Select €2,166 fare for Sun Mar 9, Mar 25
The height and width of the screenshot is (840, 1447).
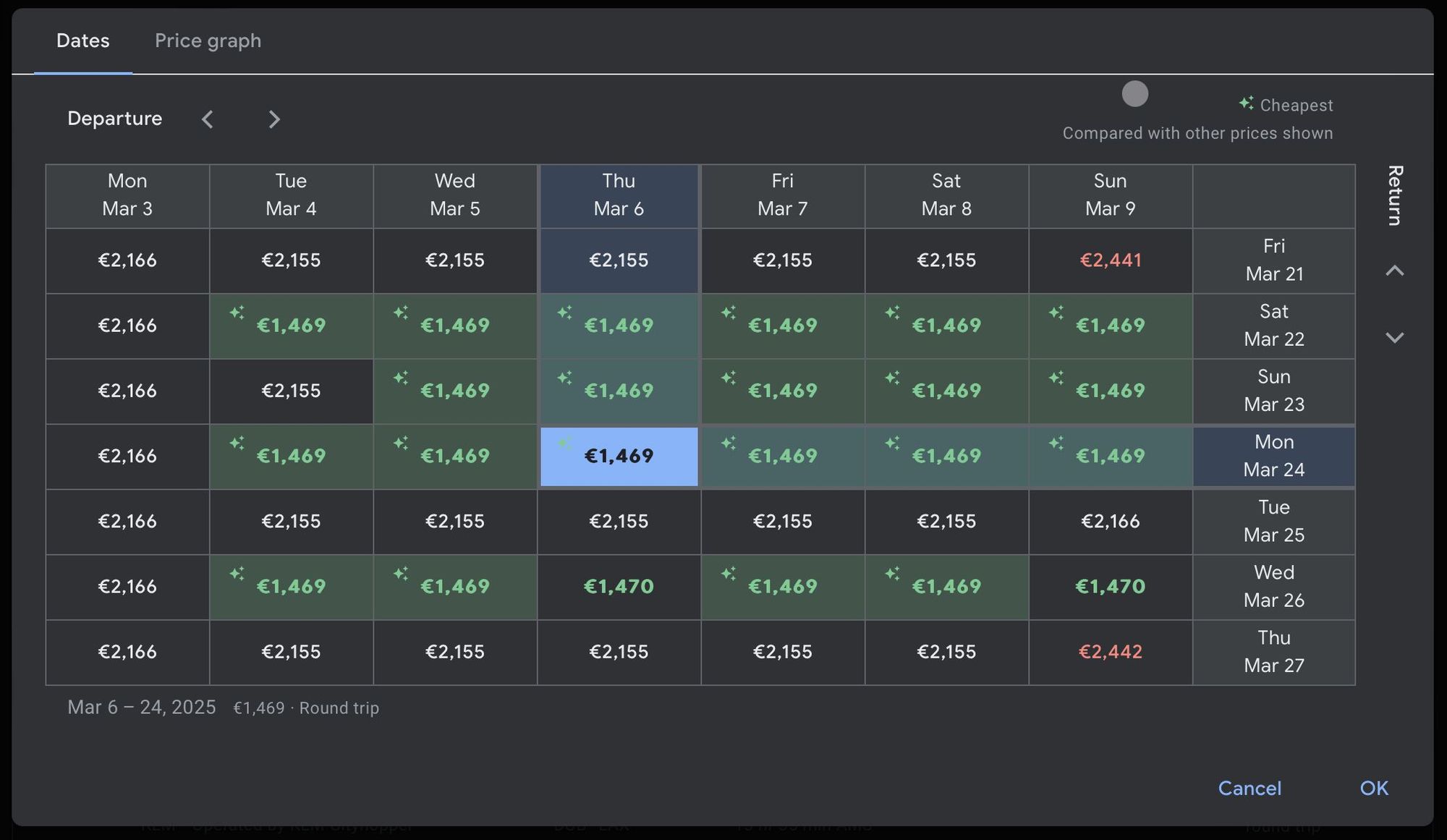[x=1110, y=522]
